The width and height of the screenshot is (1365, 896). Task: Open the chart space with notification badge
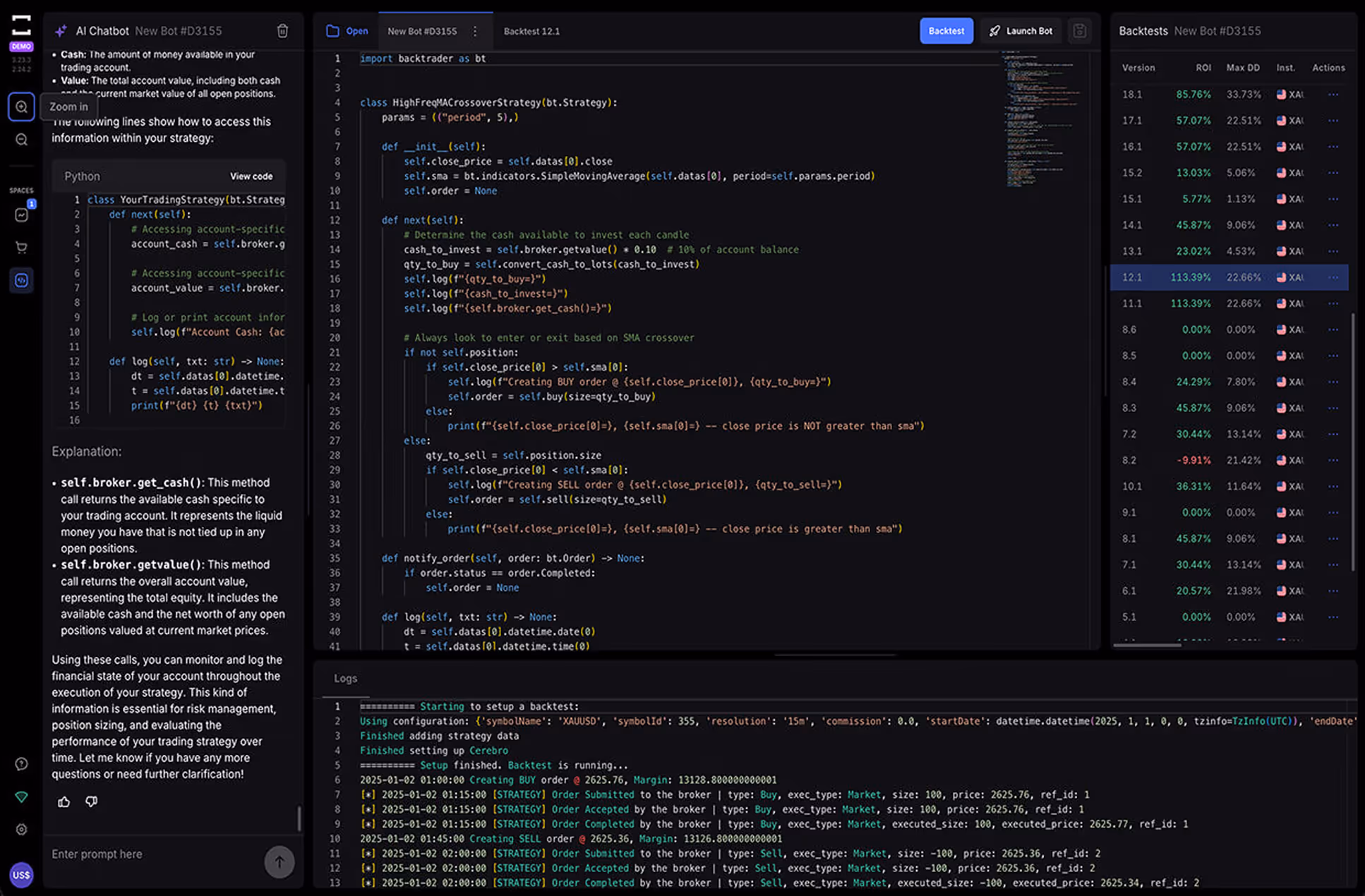(x=21, y=214)
